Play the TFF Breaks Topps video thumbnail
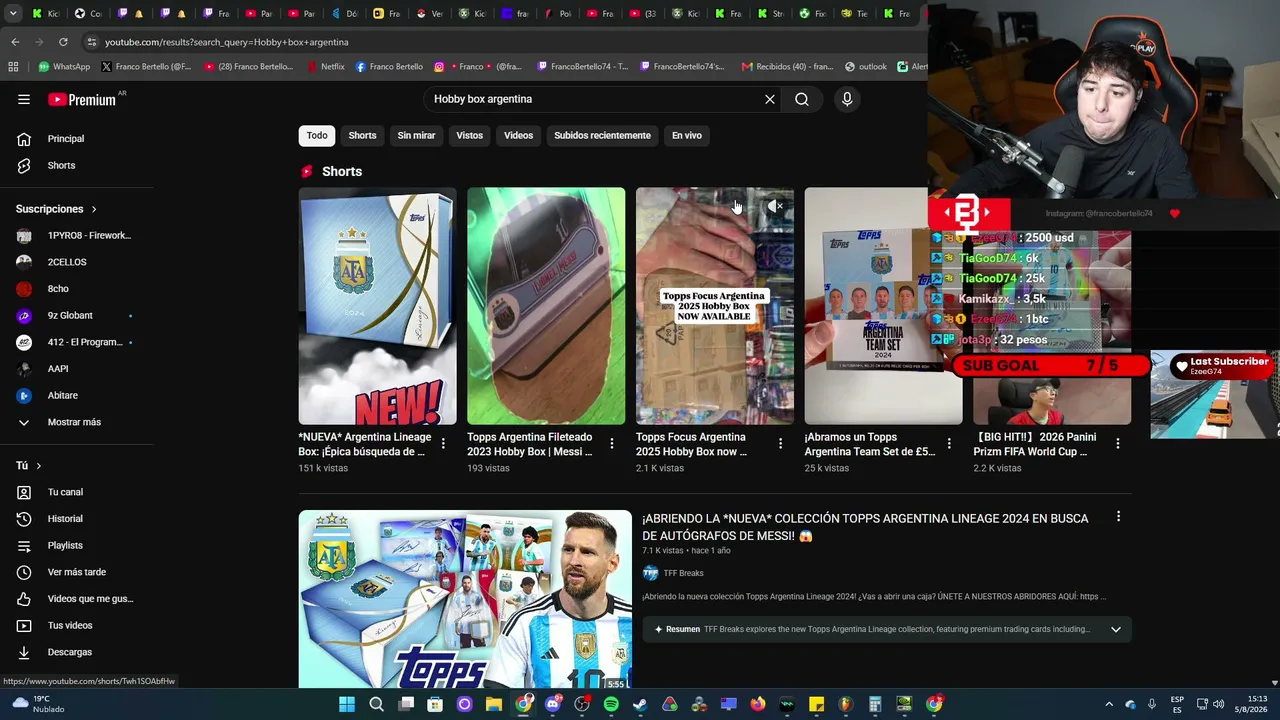 465,599
